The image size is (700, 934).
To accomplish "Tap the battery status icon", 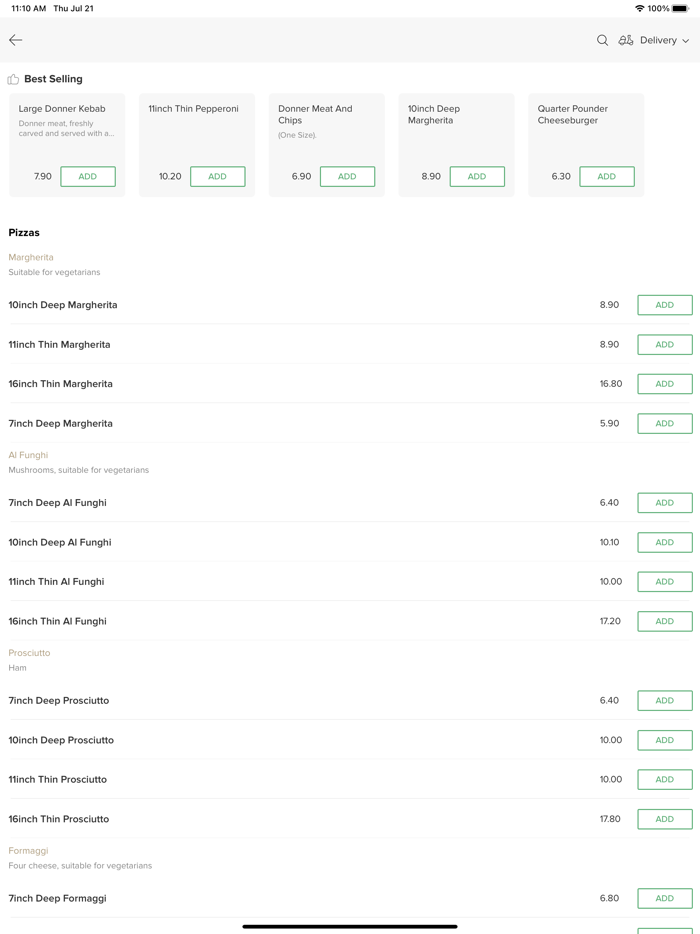I will tap(680, 8).
